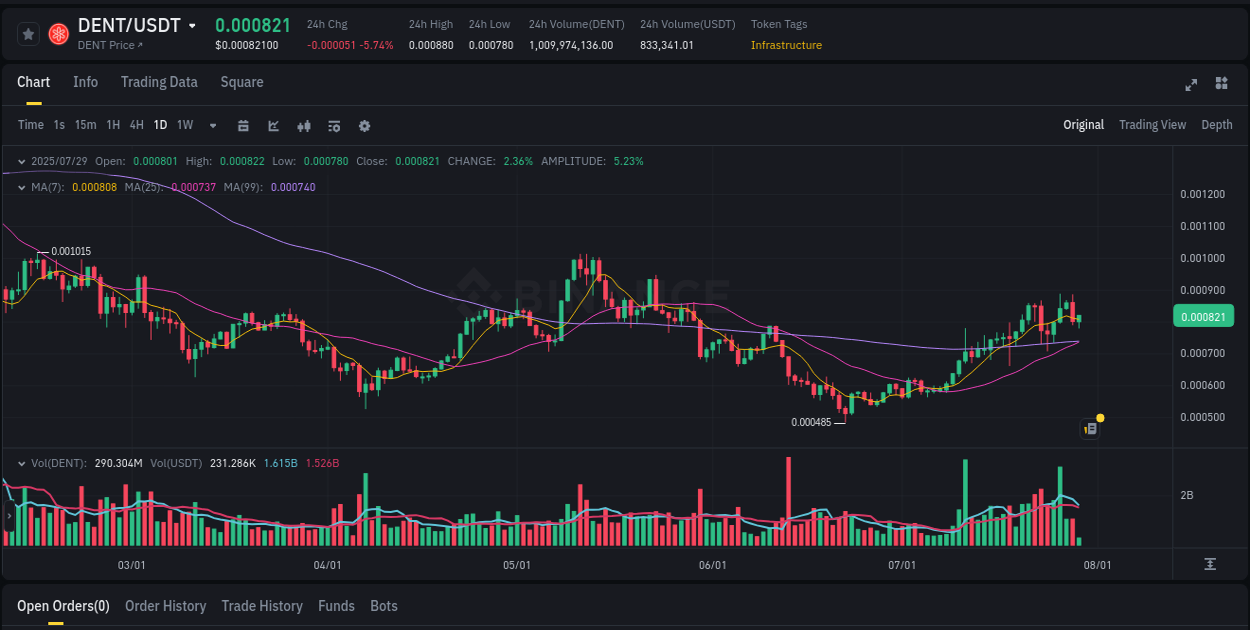
Task: Open the indicators list icon
Action: (x=333, y=126)
